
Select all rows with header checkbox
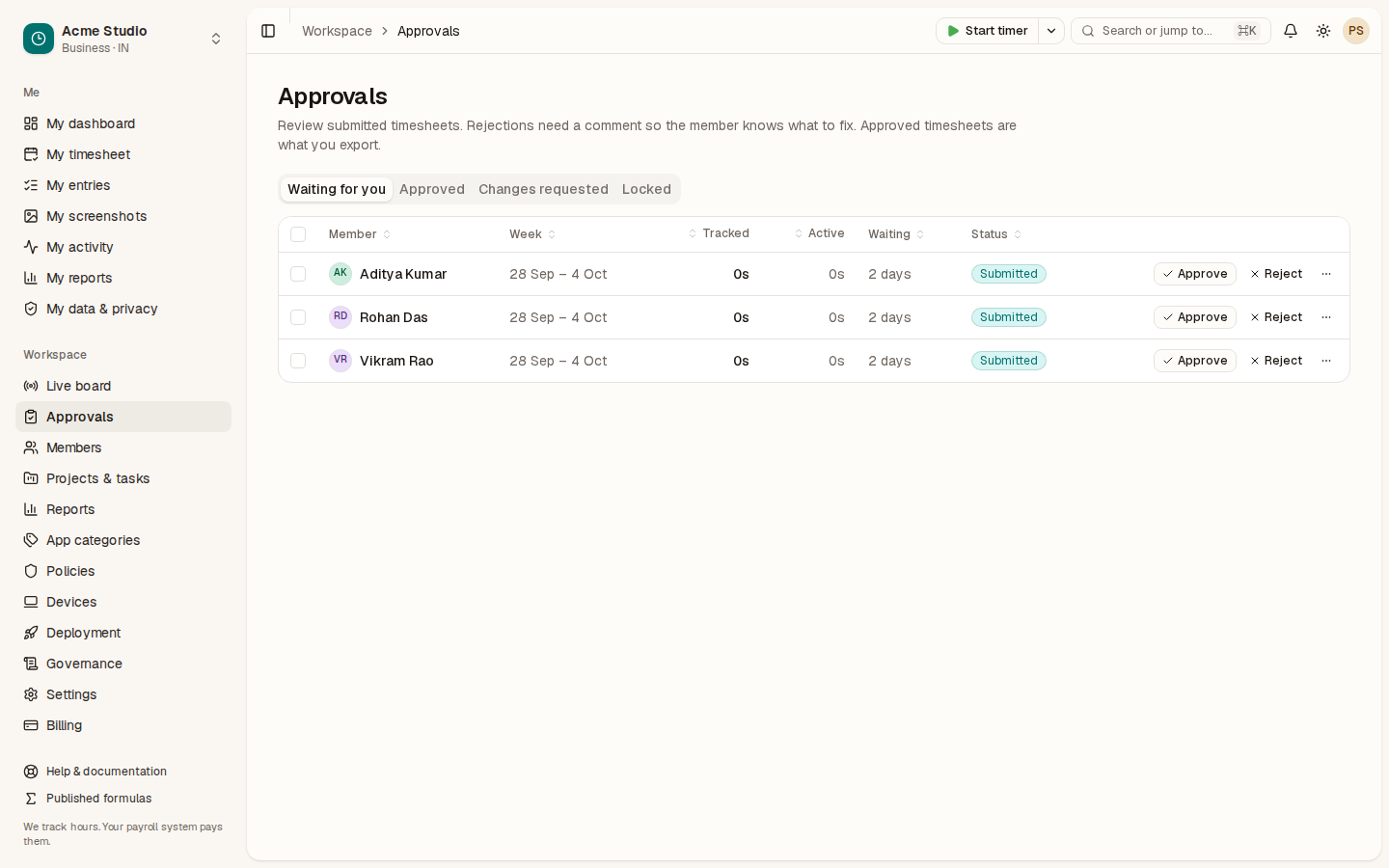298,234
